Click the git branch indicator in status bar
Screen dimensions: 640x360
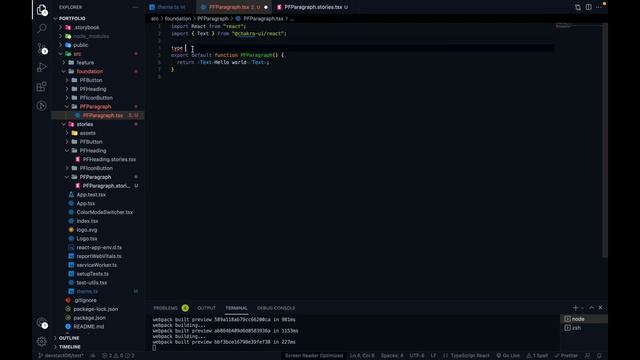point(60,356)
